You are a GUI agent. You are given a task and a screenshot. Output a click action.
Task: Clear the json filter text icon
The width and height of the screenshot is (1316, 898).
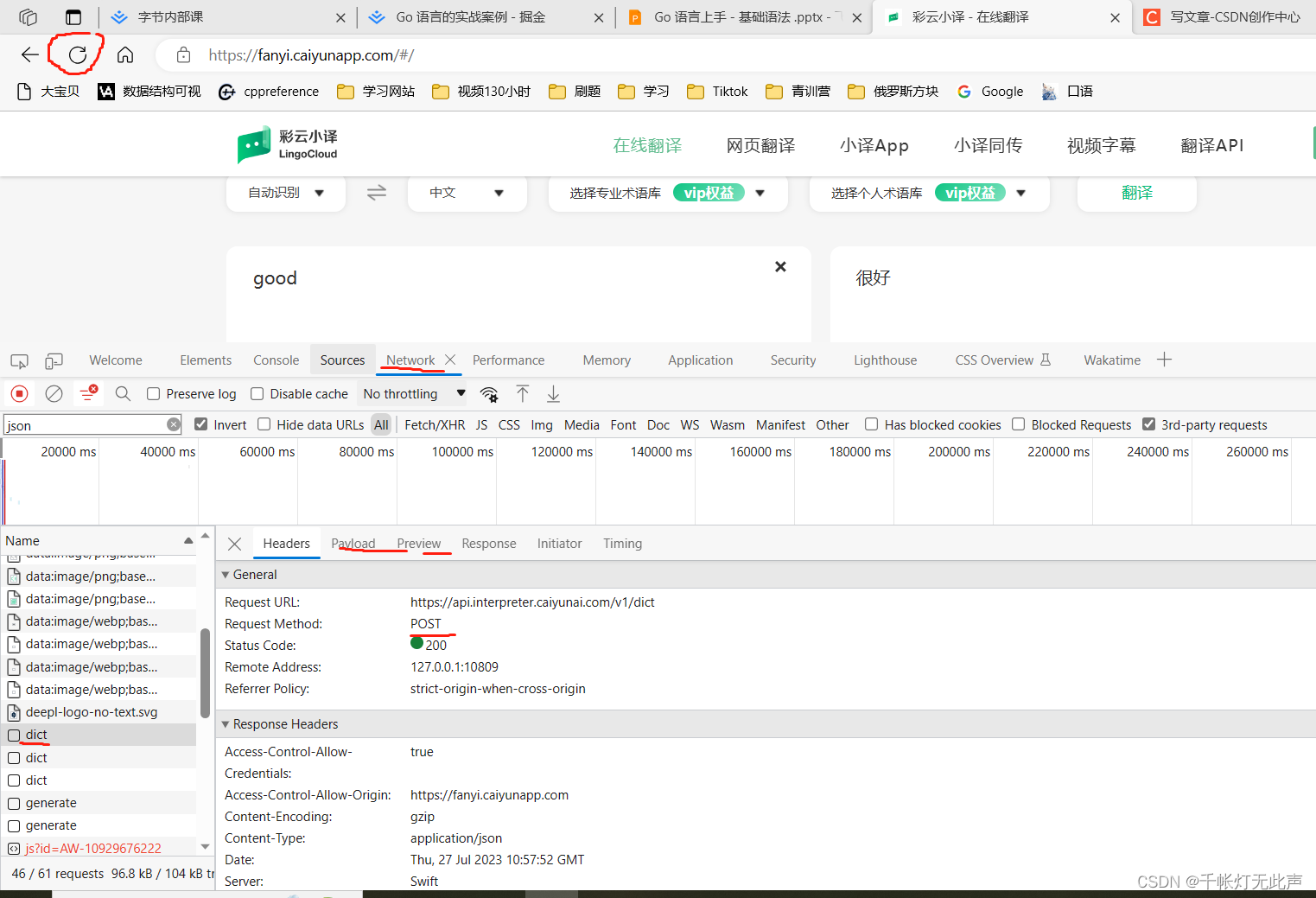(x=174, y=424)
